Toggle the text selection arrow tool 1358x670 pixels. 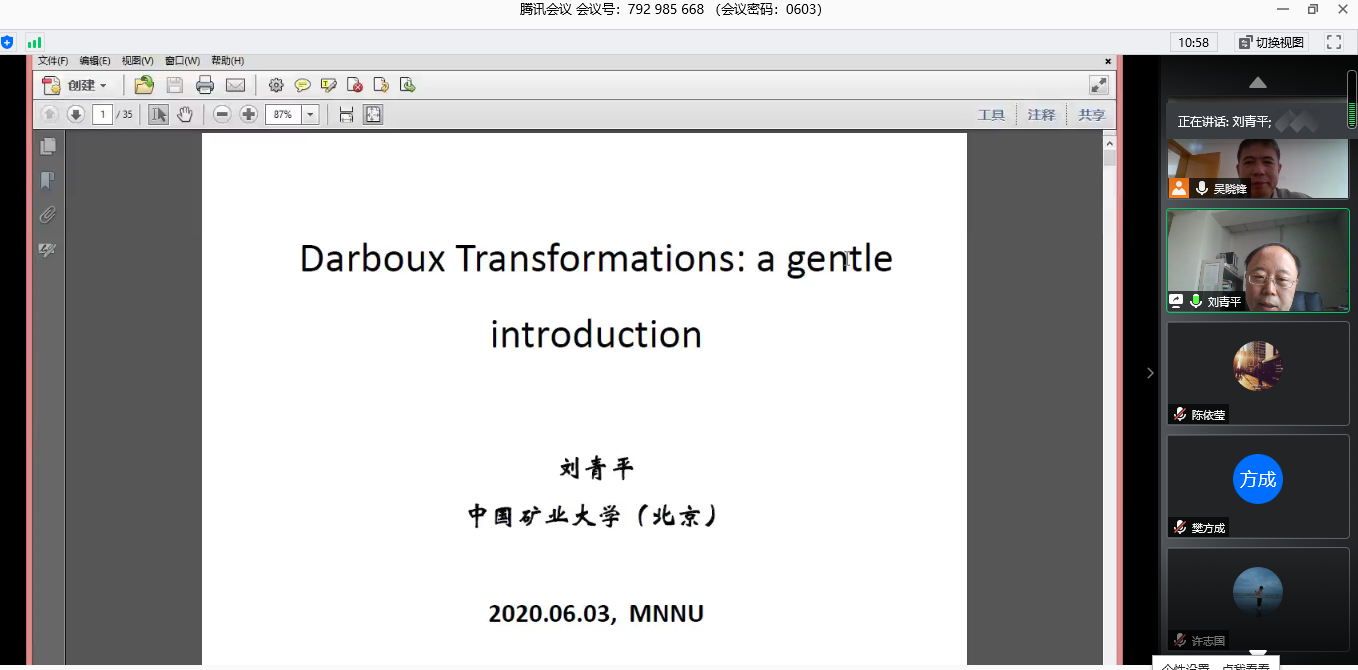158,115
